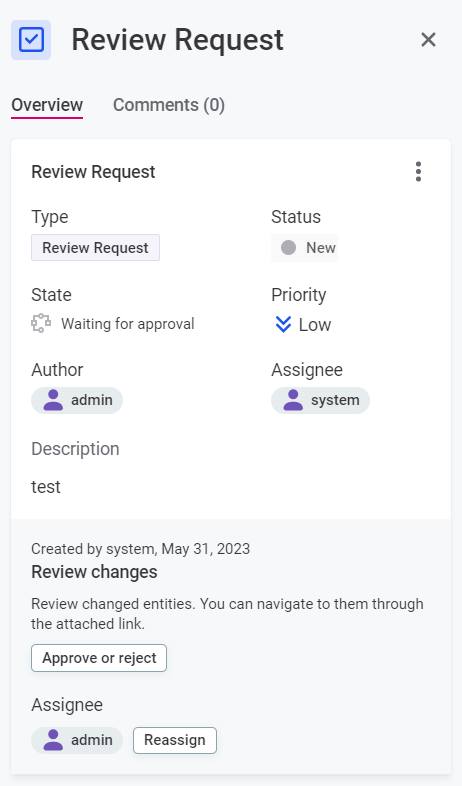Click the Review changes task heading
The height and width of the screenshot is (786, 462).
point(94,572)
